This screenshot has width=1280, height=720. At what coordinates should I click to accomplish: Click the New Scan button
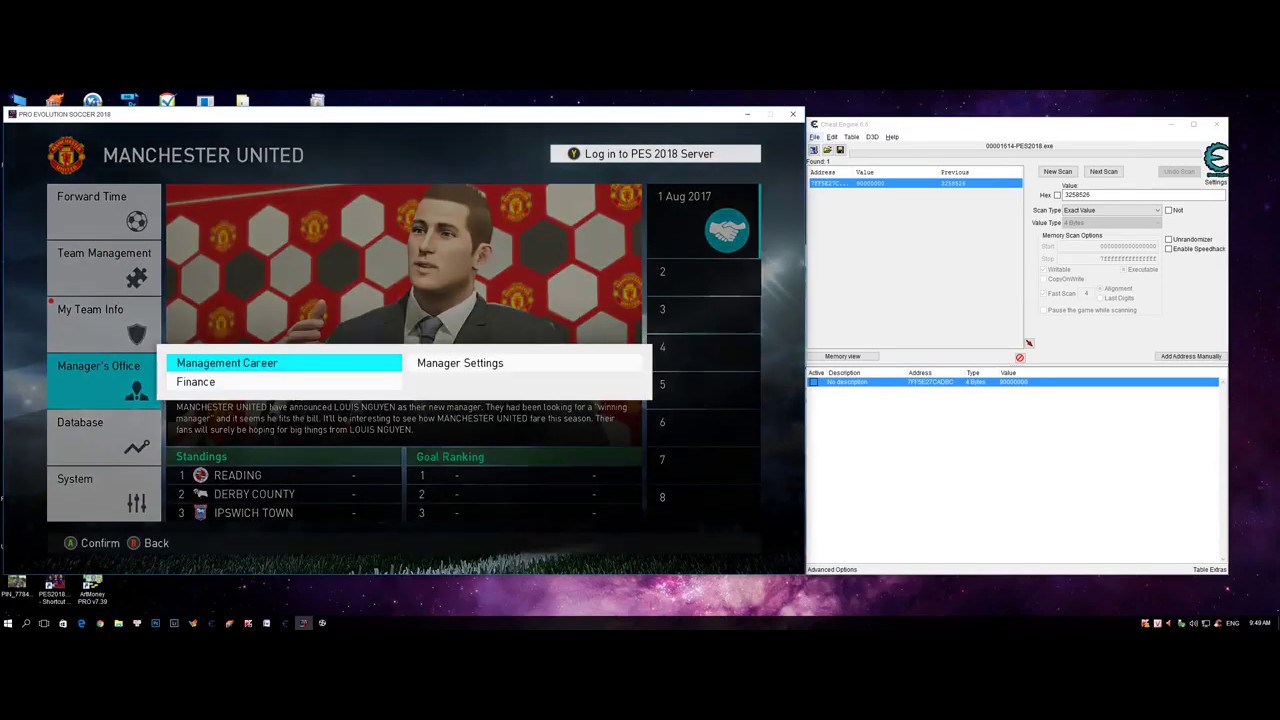tap(1058, 171)
